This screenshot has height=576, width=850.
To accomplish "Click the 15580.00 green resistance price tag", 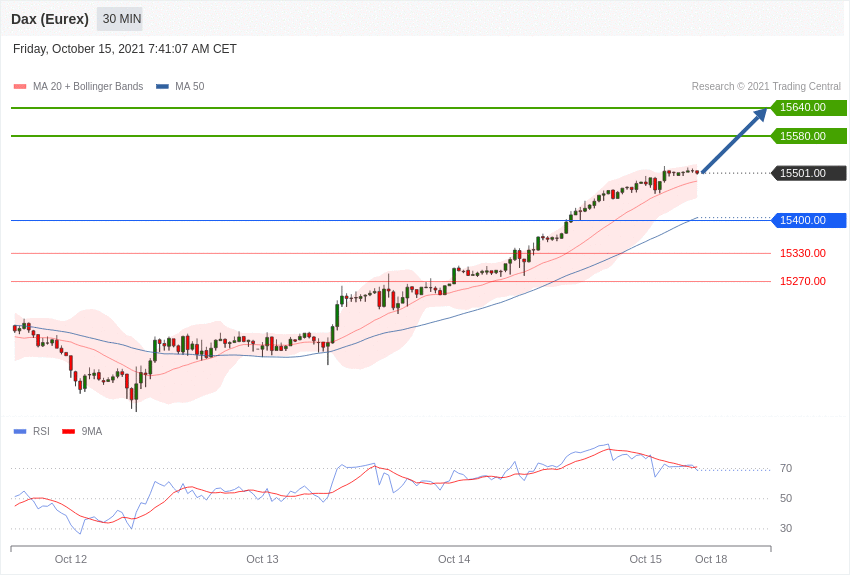I will (808, 136).
